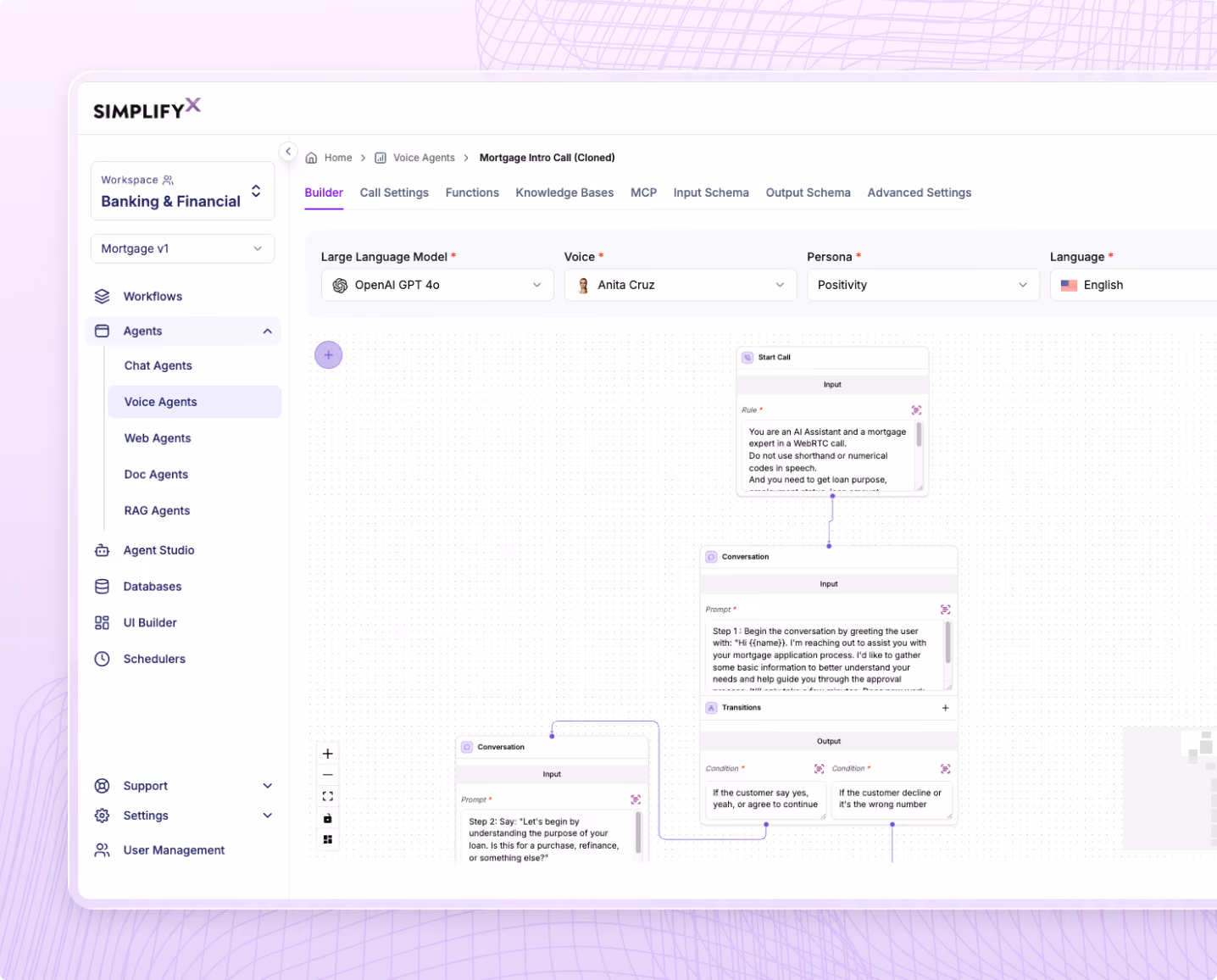The width and height of the screenshot is (1217, 980).
Task: Open the Voice dropdown showing Anita Cruz
Action: click(x=681, y=285)
